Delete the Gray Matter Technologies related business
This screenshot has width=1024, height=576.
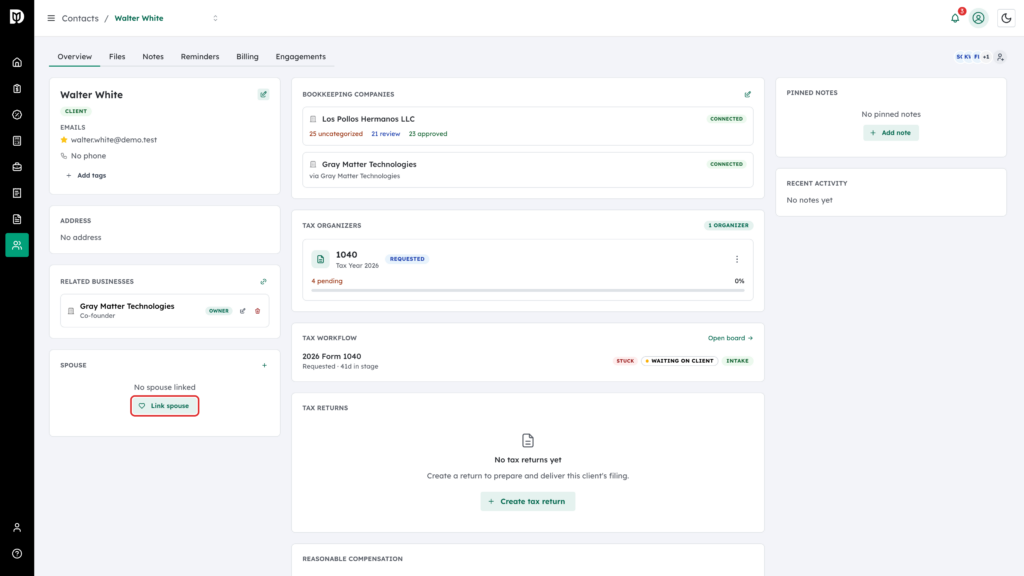(x=257, y=311)
